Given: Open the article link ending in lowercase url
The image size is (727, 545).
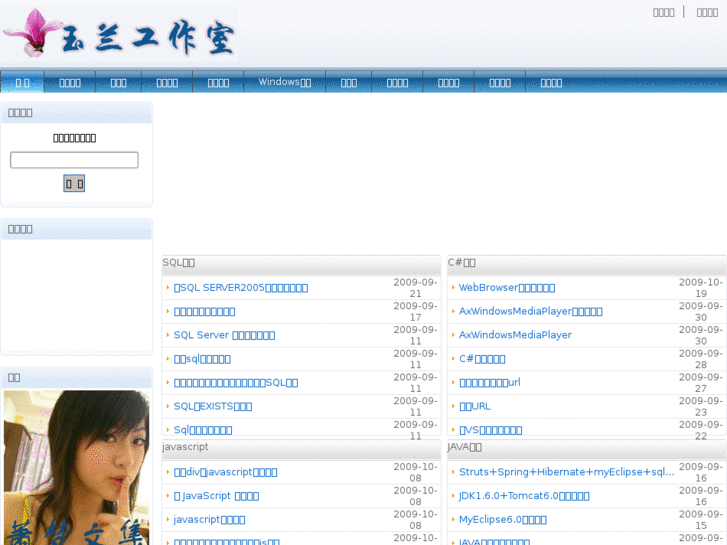Looking at the screenshot, I should coord(490,383).
